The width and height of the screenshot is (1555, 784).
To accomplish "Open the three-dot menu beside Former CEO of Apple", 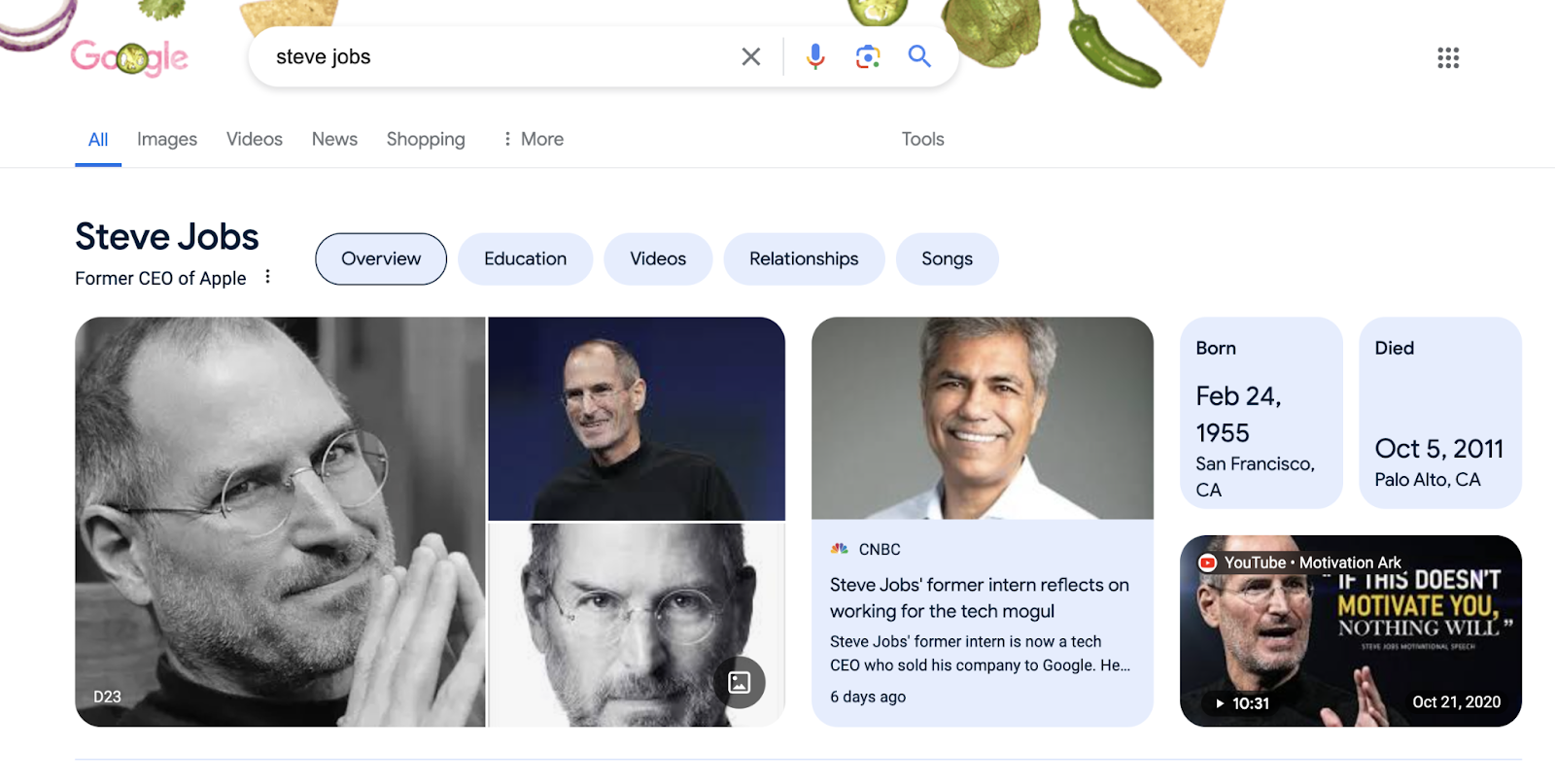I will [267, 277].
